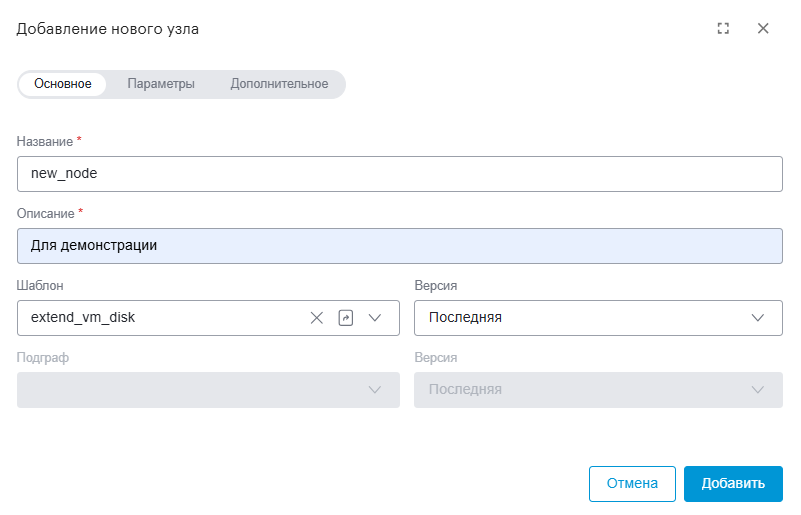This screenshot has height=515, width=801.
Task: Open the Версия dropdown next to Шаблон
Action: click(x=598, y=318)
